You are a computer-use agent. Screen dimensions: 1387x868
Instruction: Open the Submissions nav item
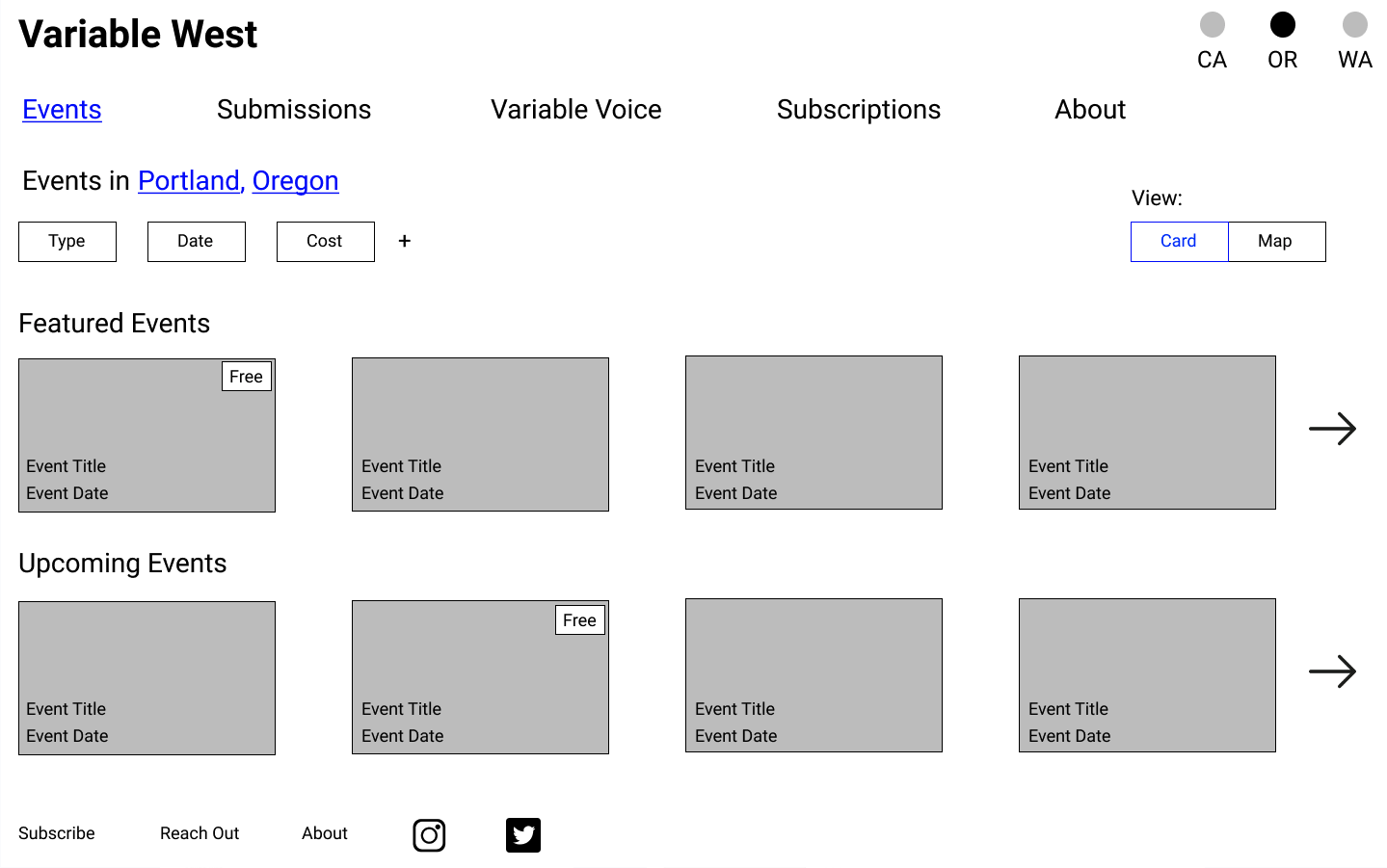coord(294,110)
